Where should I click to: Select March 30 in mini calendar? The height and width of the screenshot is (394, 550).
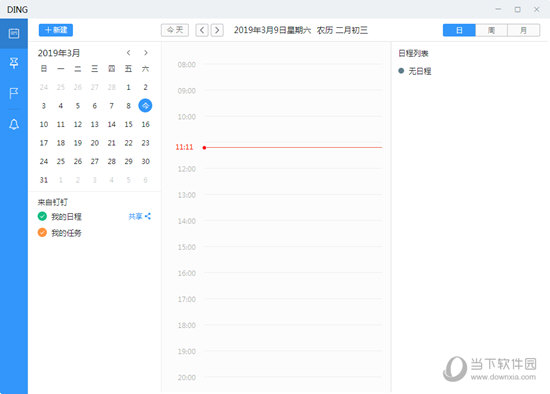coord(145,161)
